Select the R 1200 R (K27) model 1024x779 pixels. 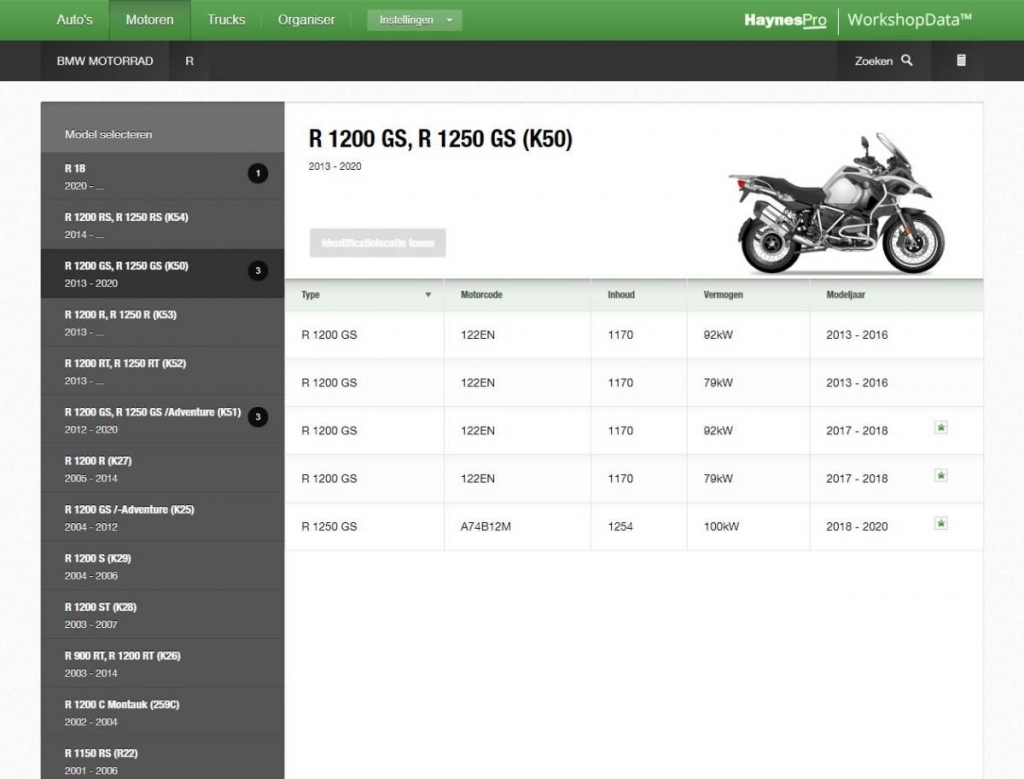pos(163,469)
